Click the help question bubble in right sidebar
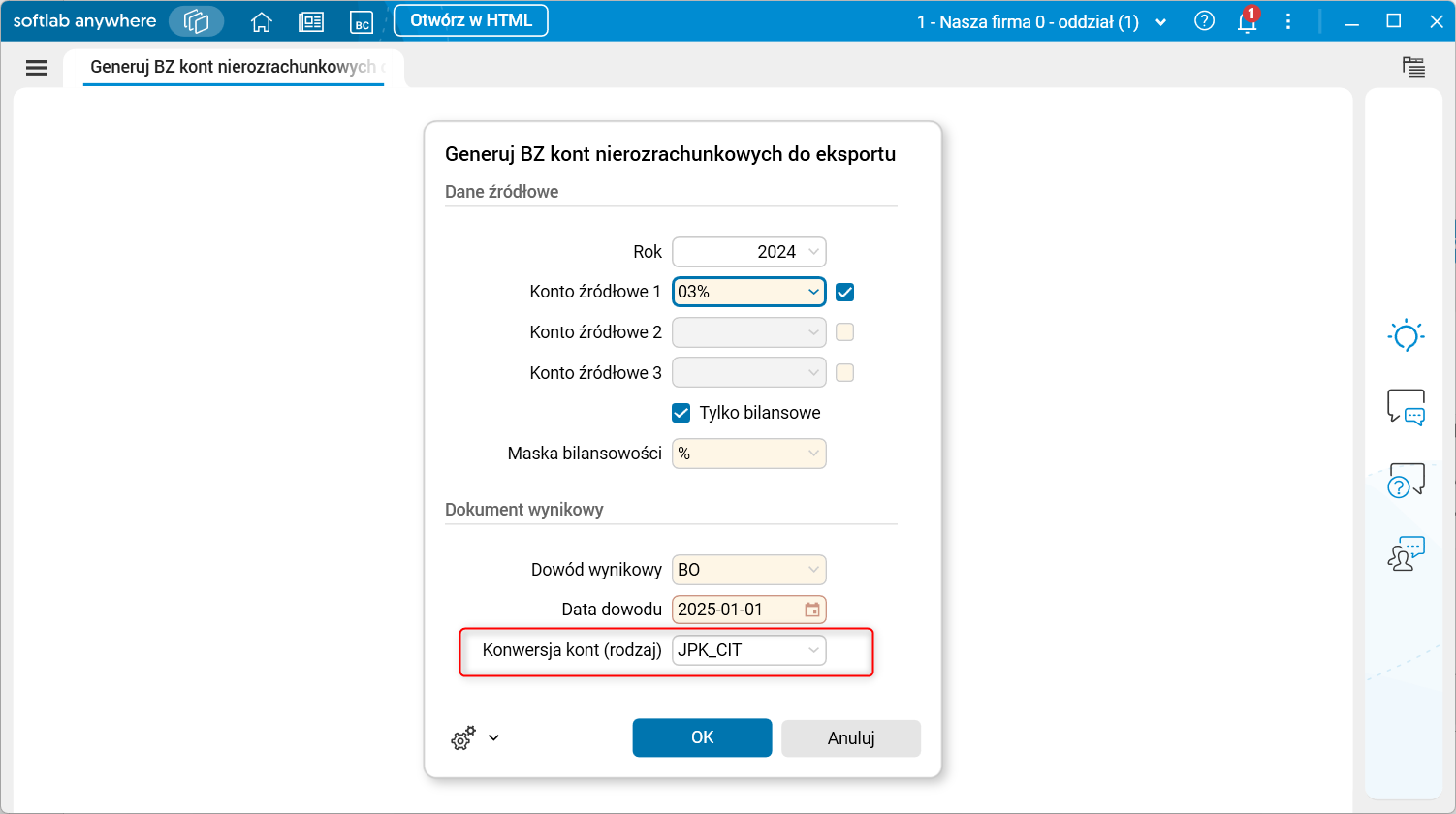 (x=1405, y=479)
